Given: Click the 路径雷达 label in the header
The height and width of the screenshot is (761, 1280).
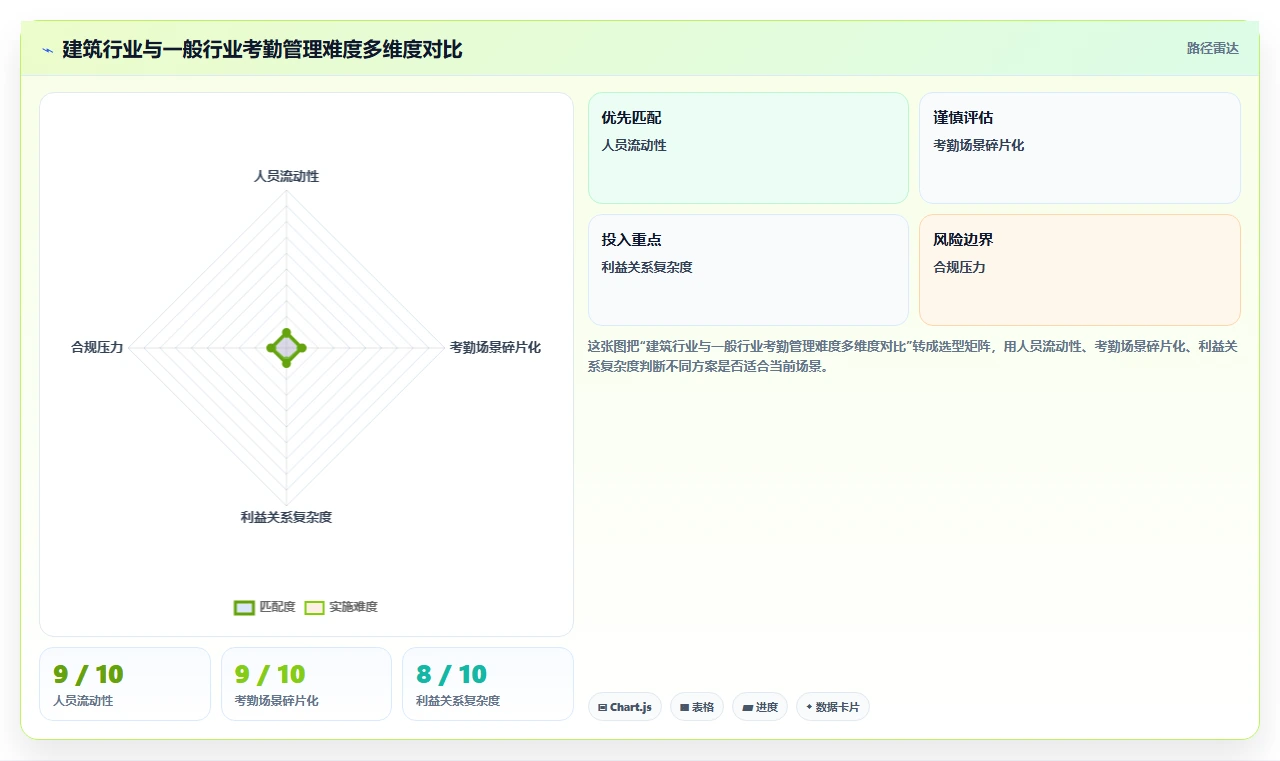Looking at the screenshot, I should [1213, 48].
